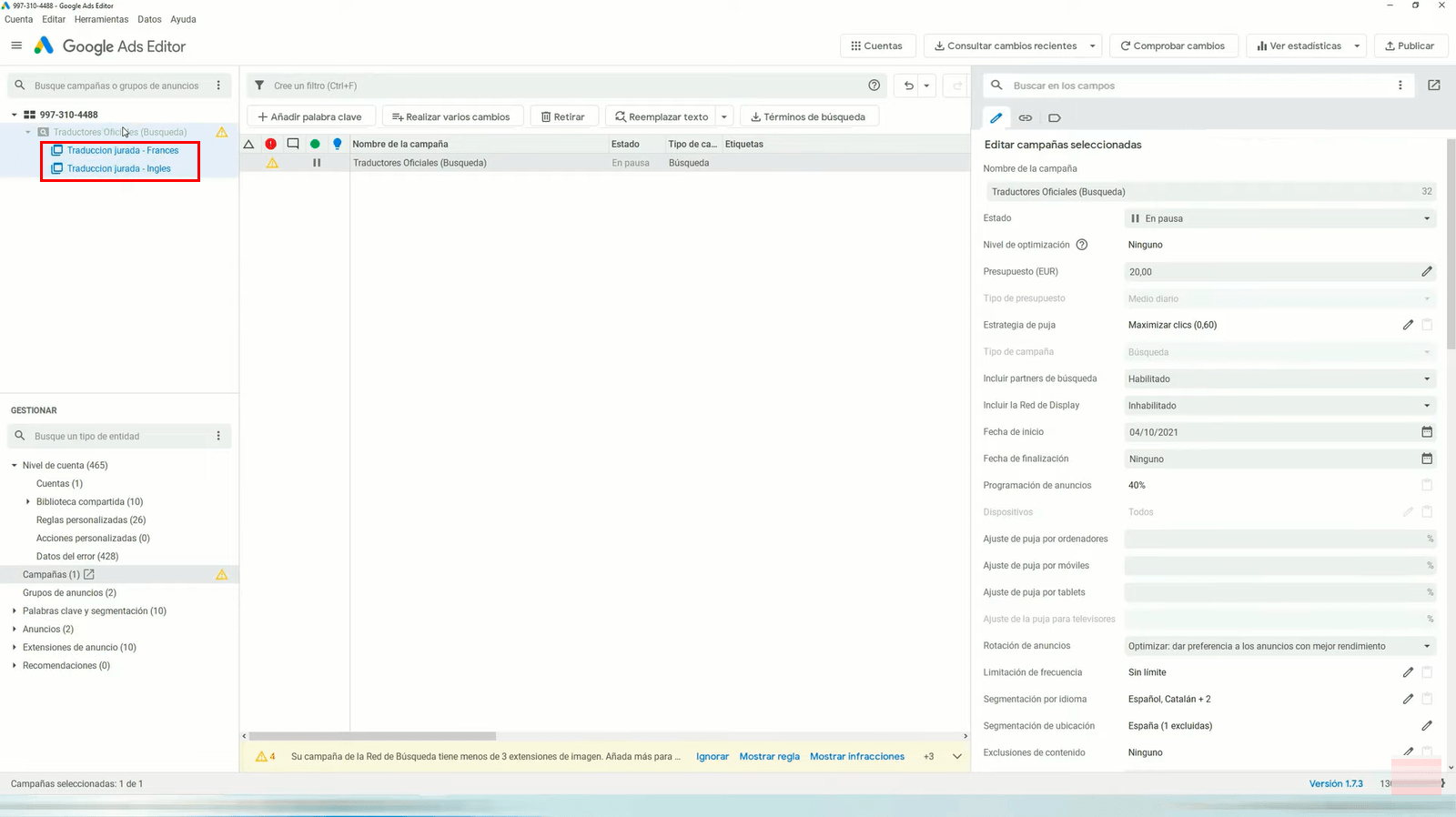Expand the rule violations chevron
The height and width of the screenshot is (817, 1456).
[x=957, y=756]
